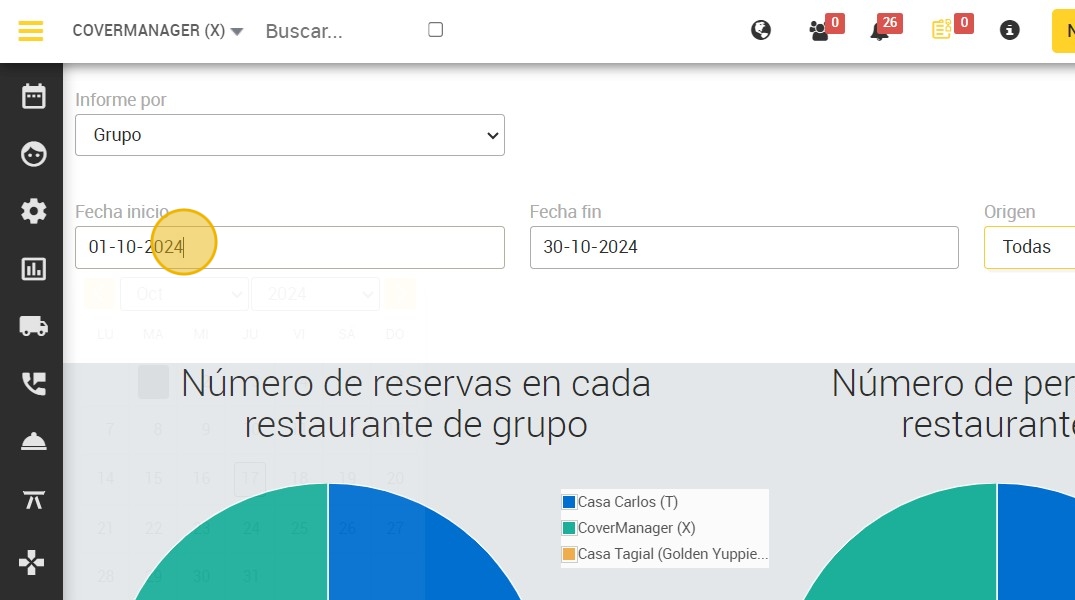Open the table icon in sidebar
The image size is (1075, 600).
pyautogui.click(x=33, y=500)
